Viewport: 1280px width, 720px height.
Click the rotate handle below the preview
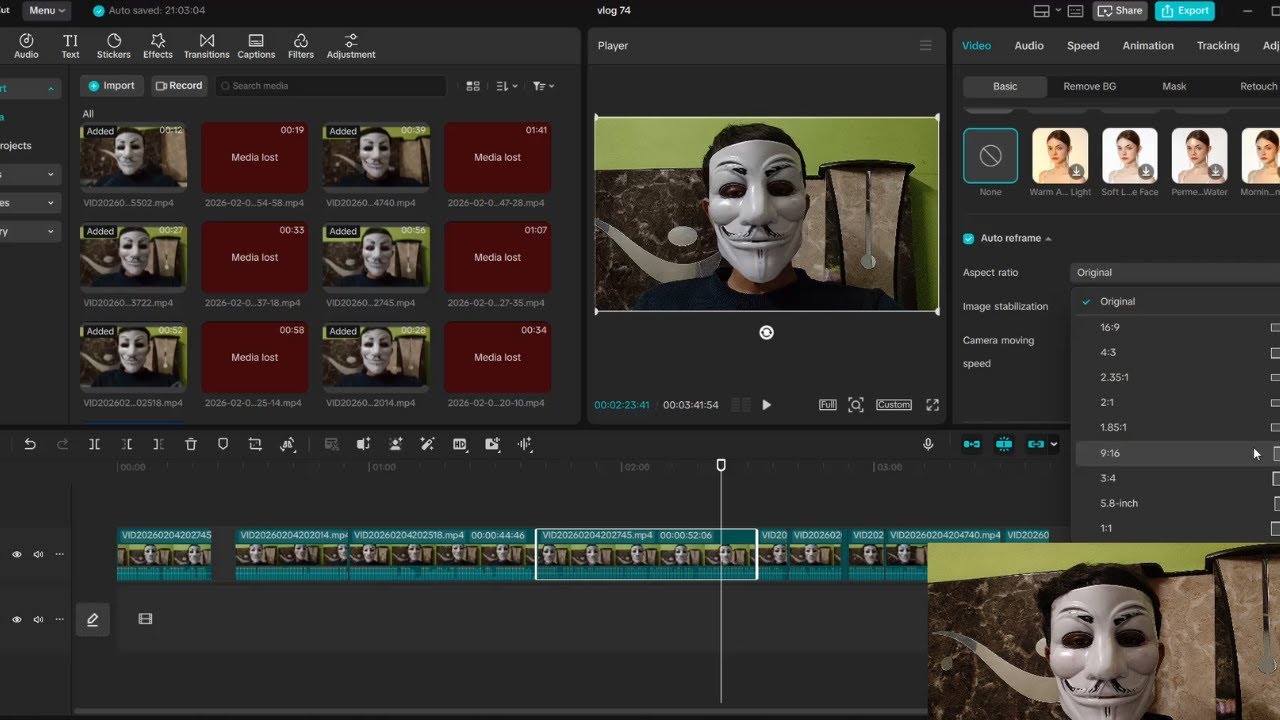tap(766, 333)
